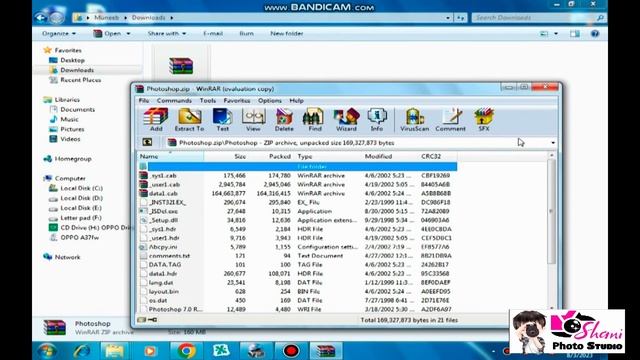640x360 pixels.
Task: Create a New folder in Explorer
Action: 287,33
